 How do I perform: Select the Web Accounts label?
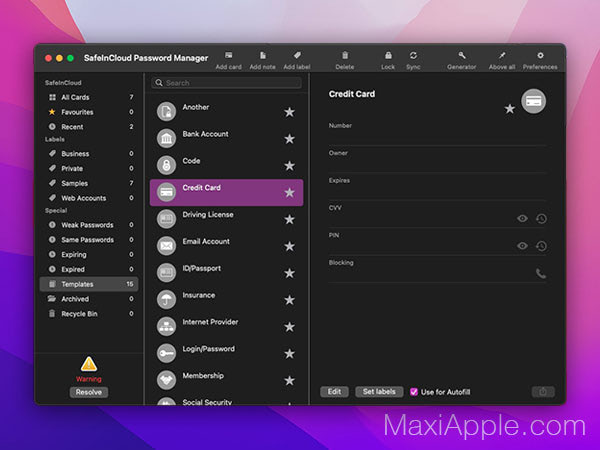pyautogui.click(x=90, y=198)
